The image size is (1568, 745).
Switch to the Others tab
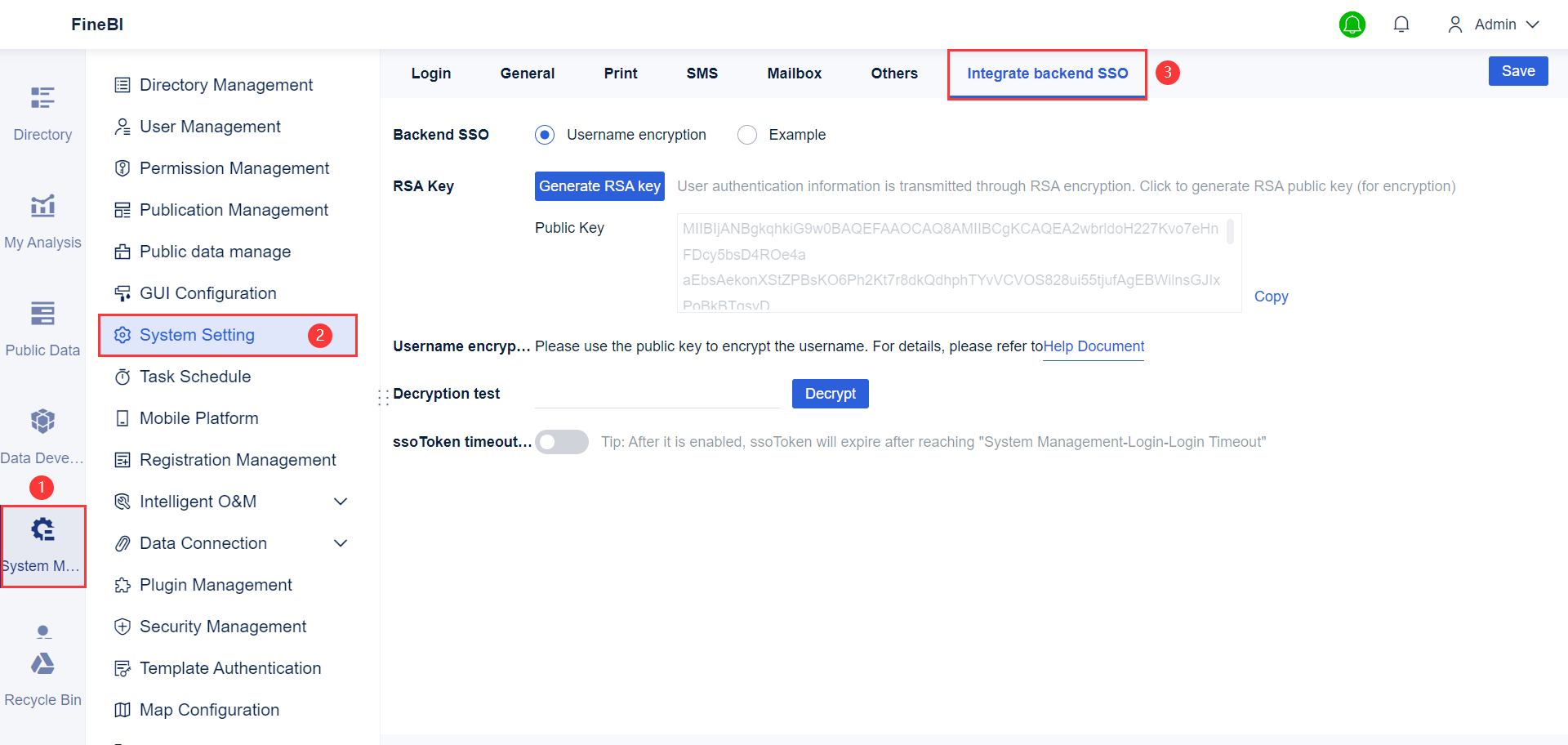(x=894, y=73)
